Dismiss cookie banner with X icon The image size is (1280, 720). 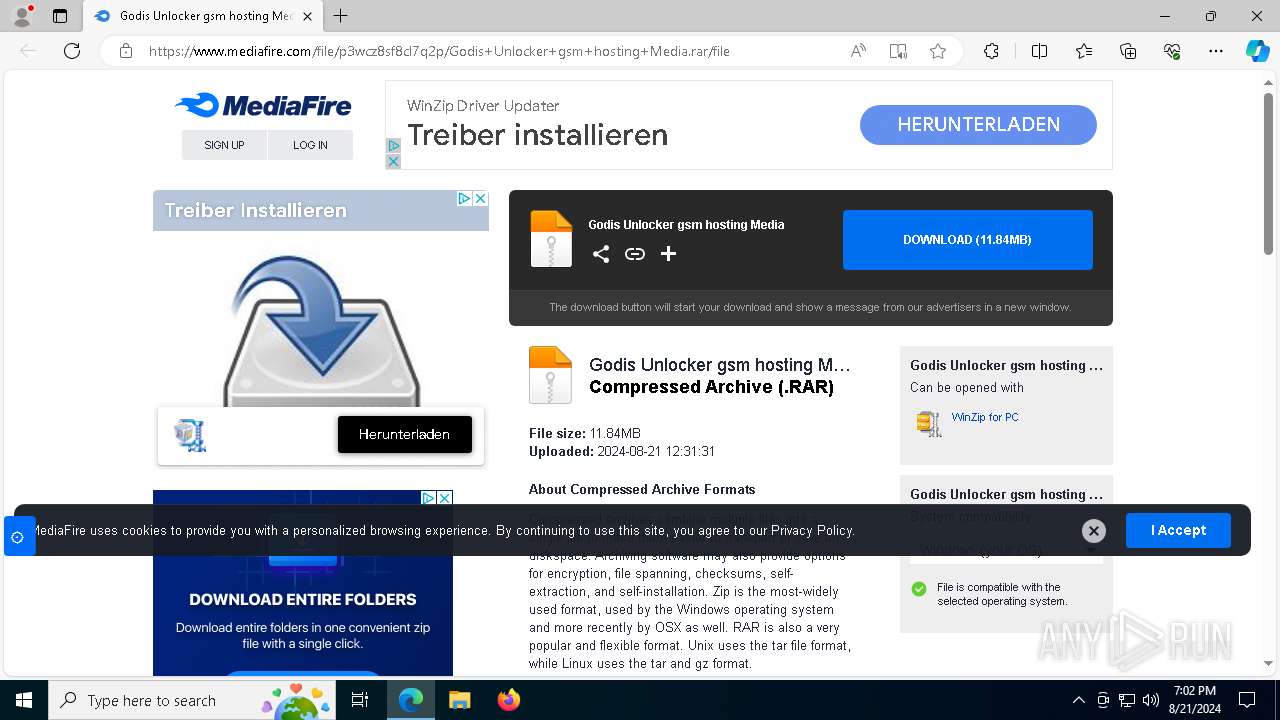click(x=1094, y=531)
